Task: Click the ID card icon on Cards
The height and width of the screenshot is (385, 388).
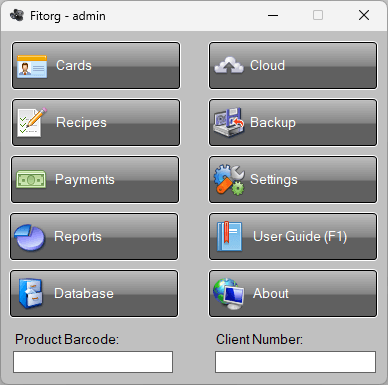Action: (32, 67)
